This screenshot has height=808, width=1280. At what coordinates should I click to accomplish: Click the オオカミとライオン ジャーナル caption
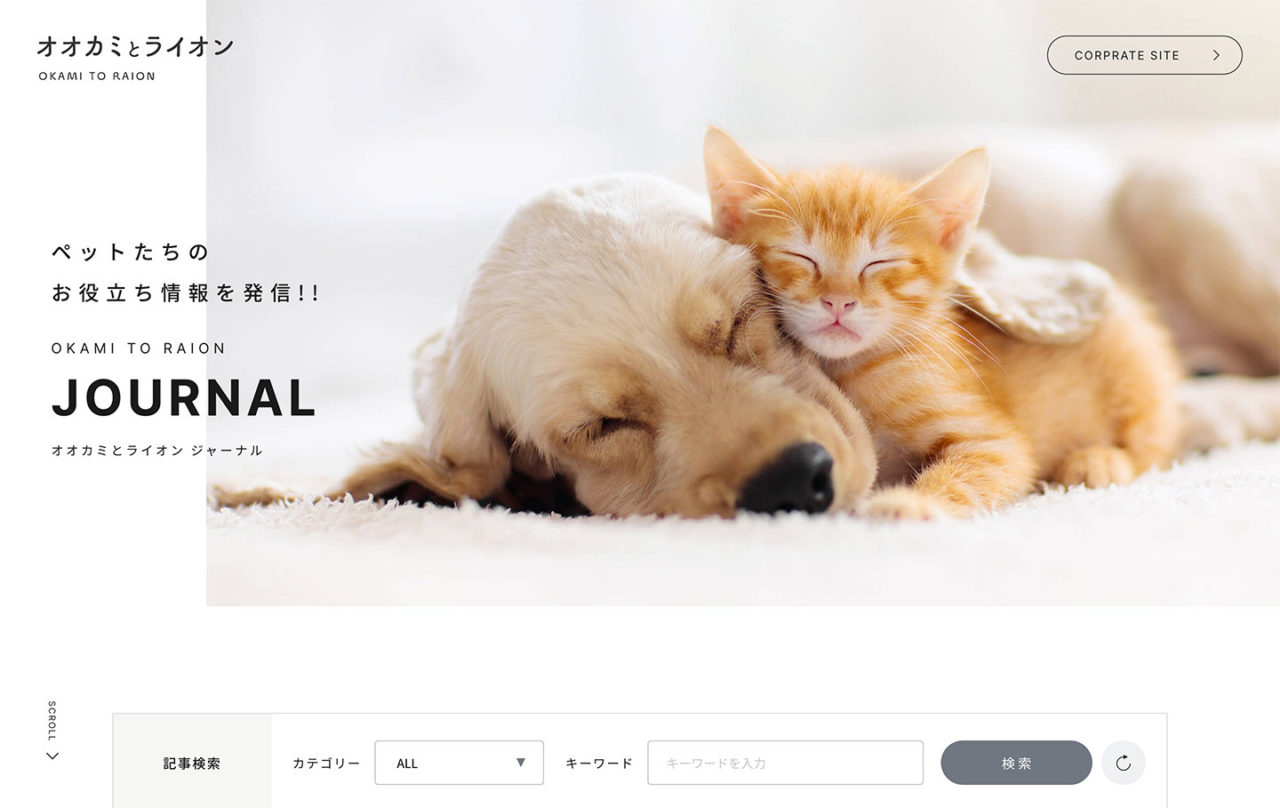pyautogui.click(x=157, y=451)
